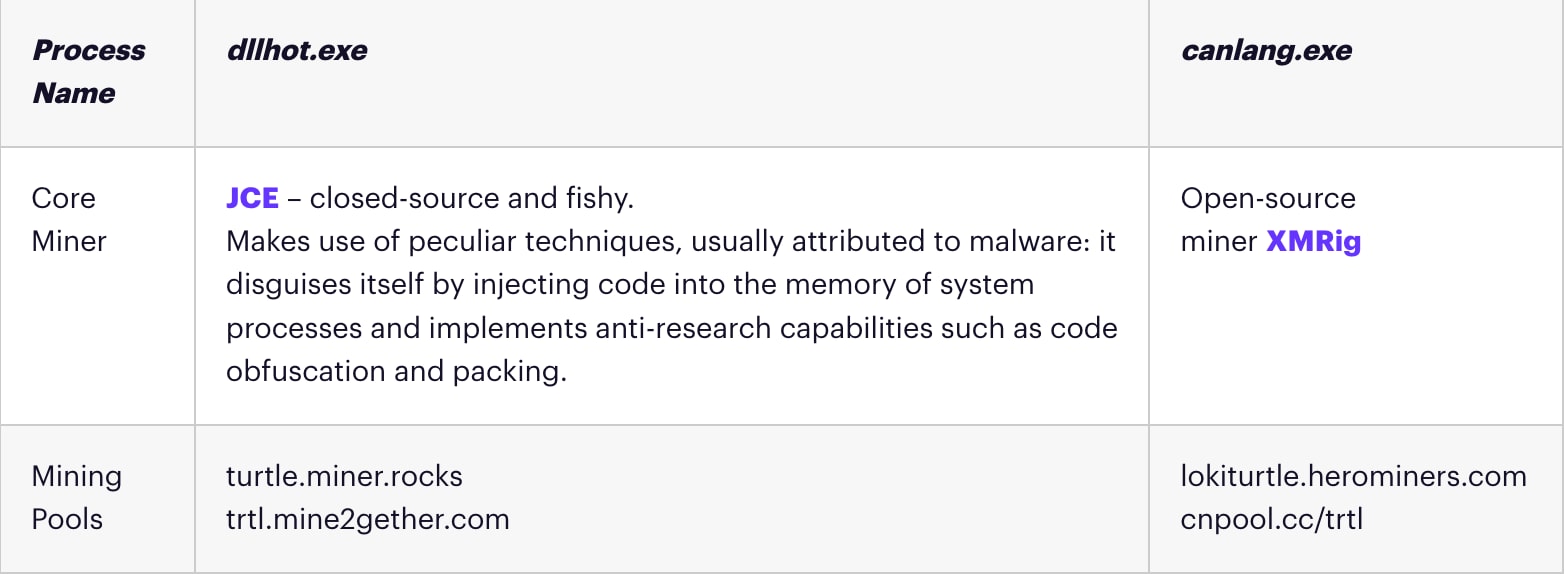Open the JCE hyperlink
1566x574 pixels.
point(252,198)
